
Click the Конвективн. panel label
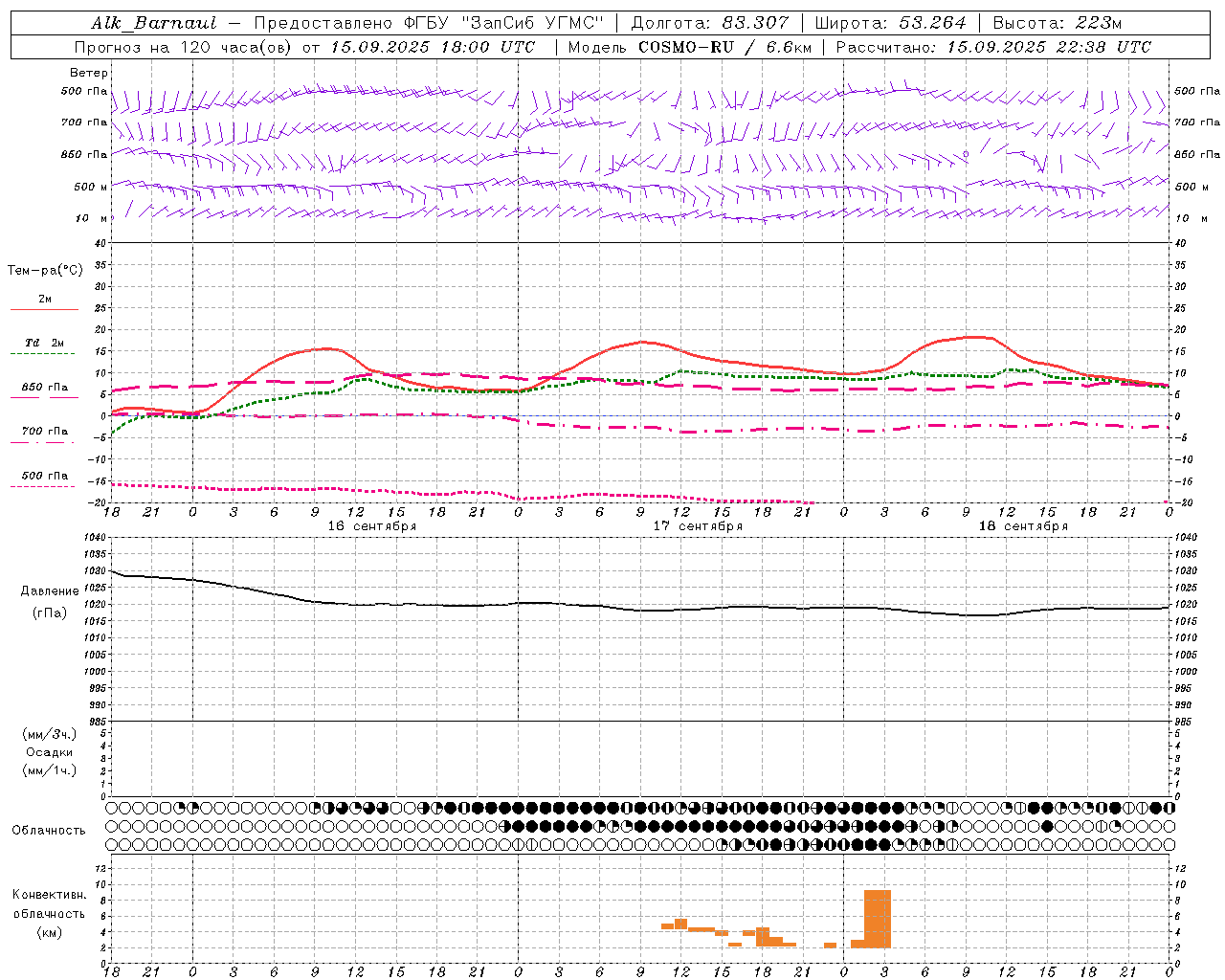(50, 895)
